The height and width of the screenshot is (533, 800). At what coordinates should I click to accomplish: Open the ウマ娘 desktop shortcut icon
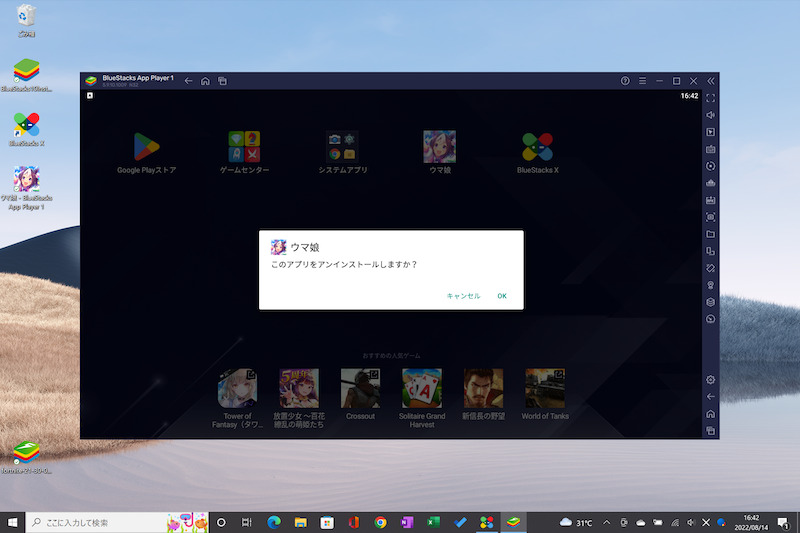coord(27,180)
